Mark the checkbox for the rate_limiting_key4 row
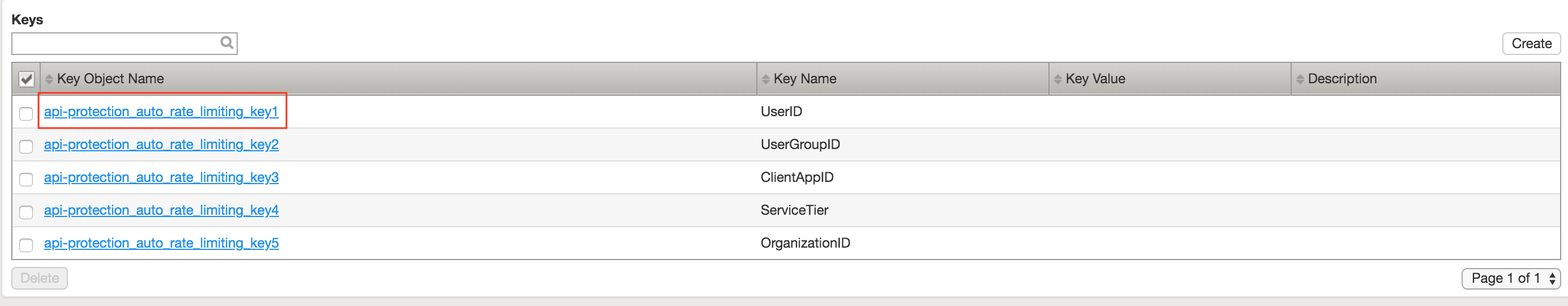The width and height of the screenshot is (1568, 306). (26, 212)
